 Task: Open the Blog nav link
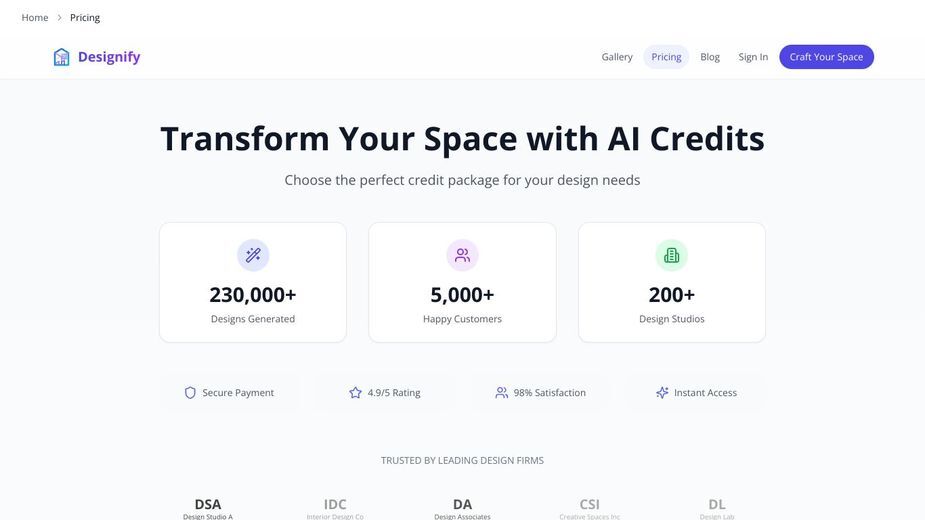(x=710, y=57)
